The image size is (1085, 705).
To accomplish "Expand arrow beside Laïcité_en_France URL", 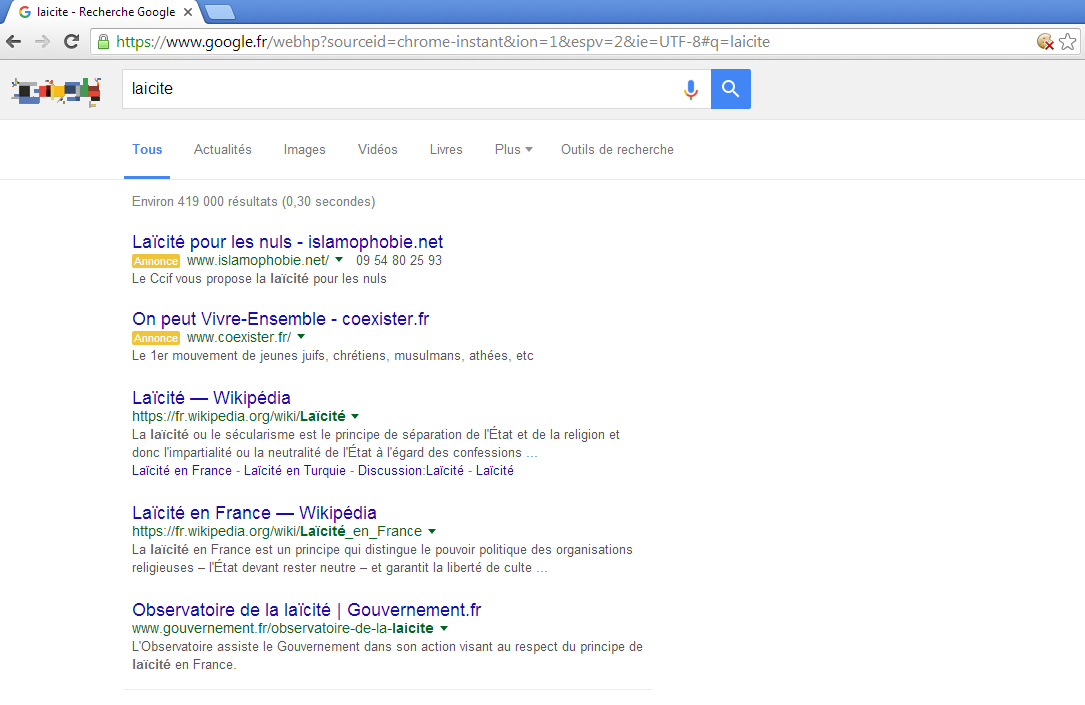I will tap(432, 531).
